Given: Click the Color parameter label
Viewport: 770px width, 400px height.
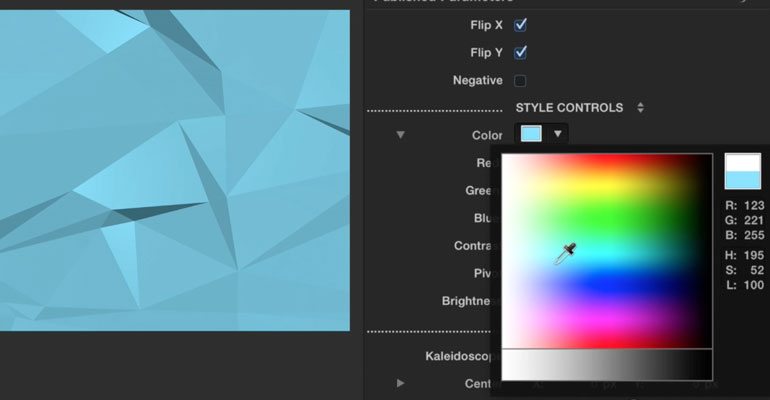Looking at the screenshot, I should (x=487, y=135).
